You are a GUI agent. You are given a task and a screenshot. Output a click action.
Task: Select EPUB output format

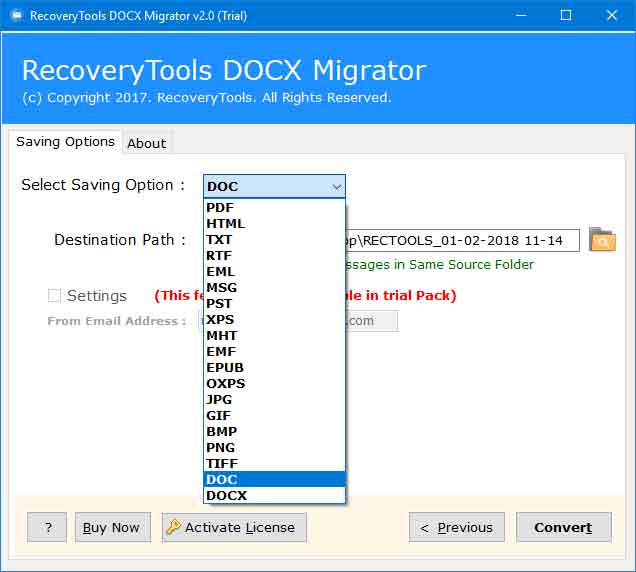274,368
